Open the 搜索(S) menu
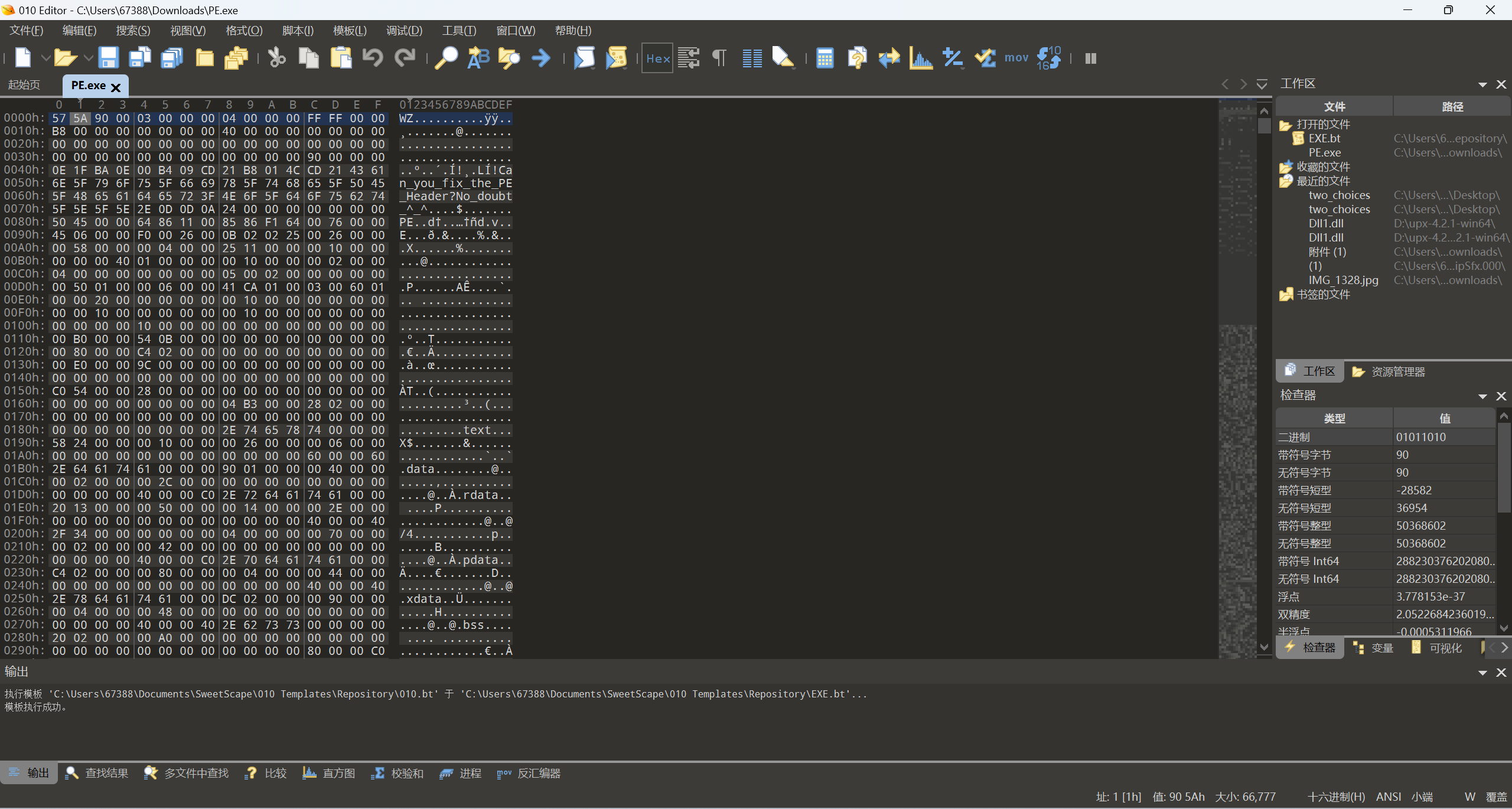Screen dimensions: 1512x809 pyautogui.click(x=133, y=31)
